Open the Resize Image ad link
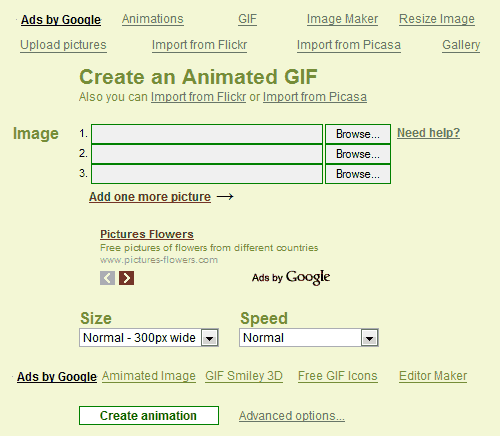This screenshot has width=500, height=436. click(437, 19)
